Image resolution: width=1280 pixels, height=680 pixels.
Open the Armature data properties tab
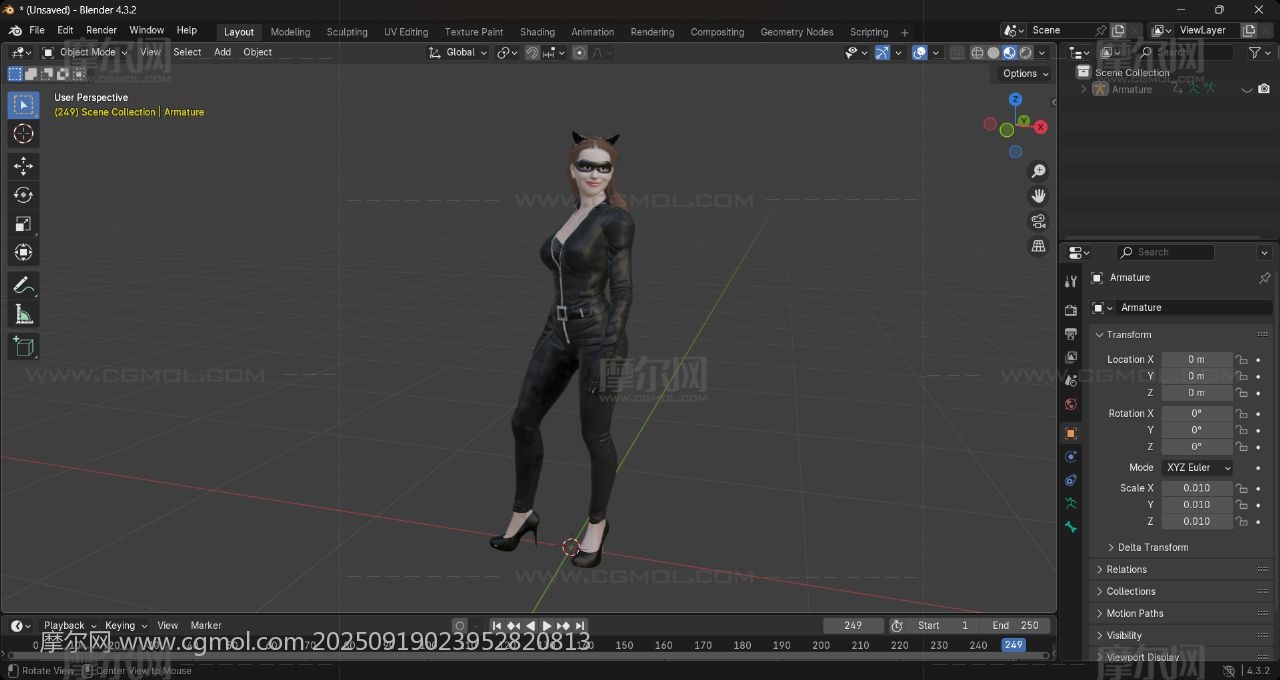click(x=1071, y=504)
